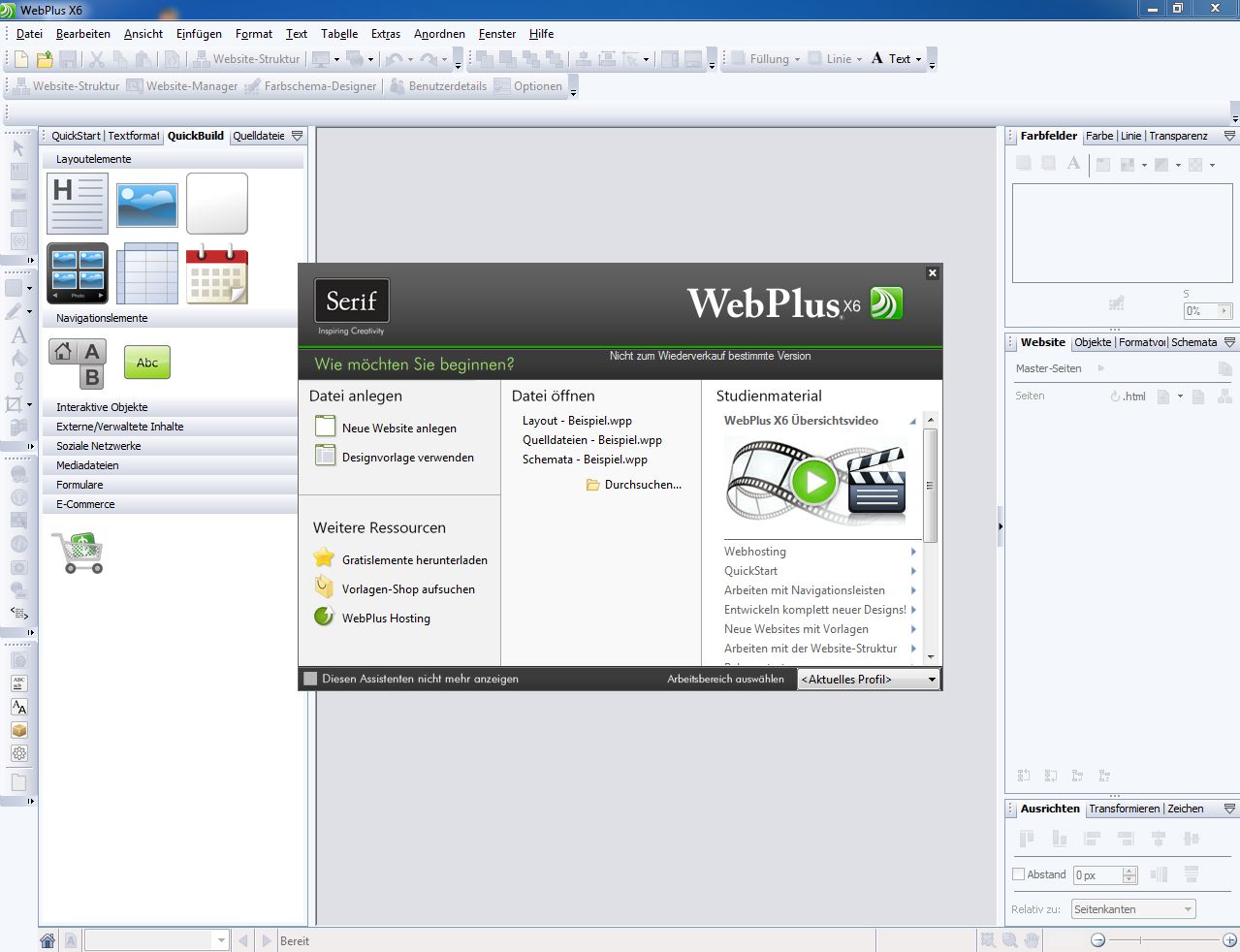The image size is (1240, 952).
Task: Insert a picture layout element
Action: point(147,203)
